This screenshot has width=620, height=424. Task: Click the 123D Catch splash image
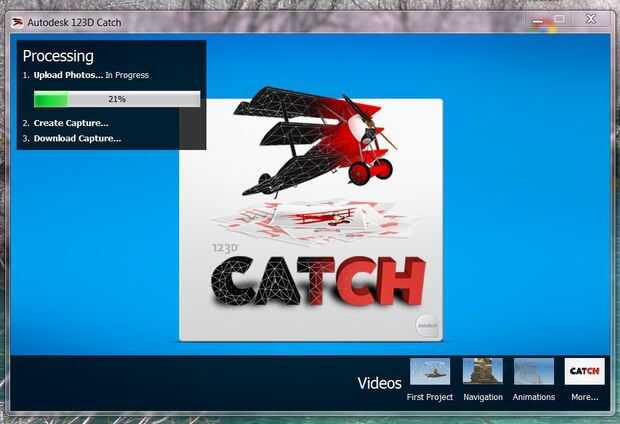click(x=311, y=220)
